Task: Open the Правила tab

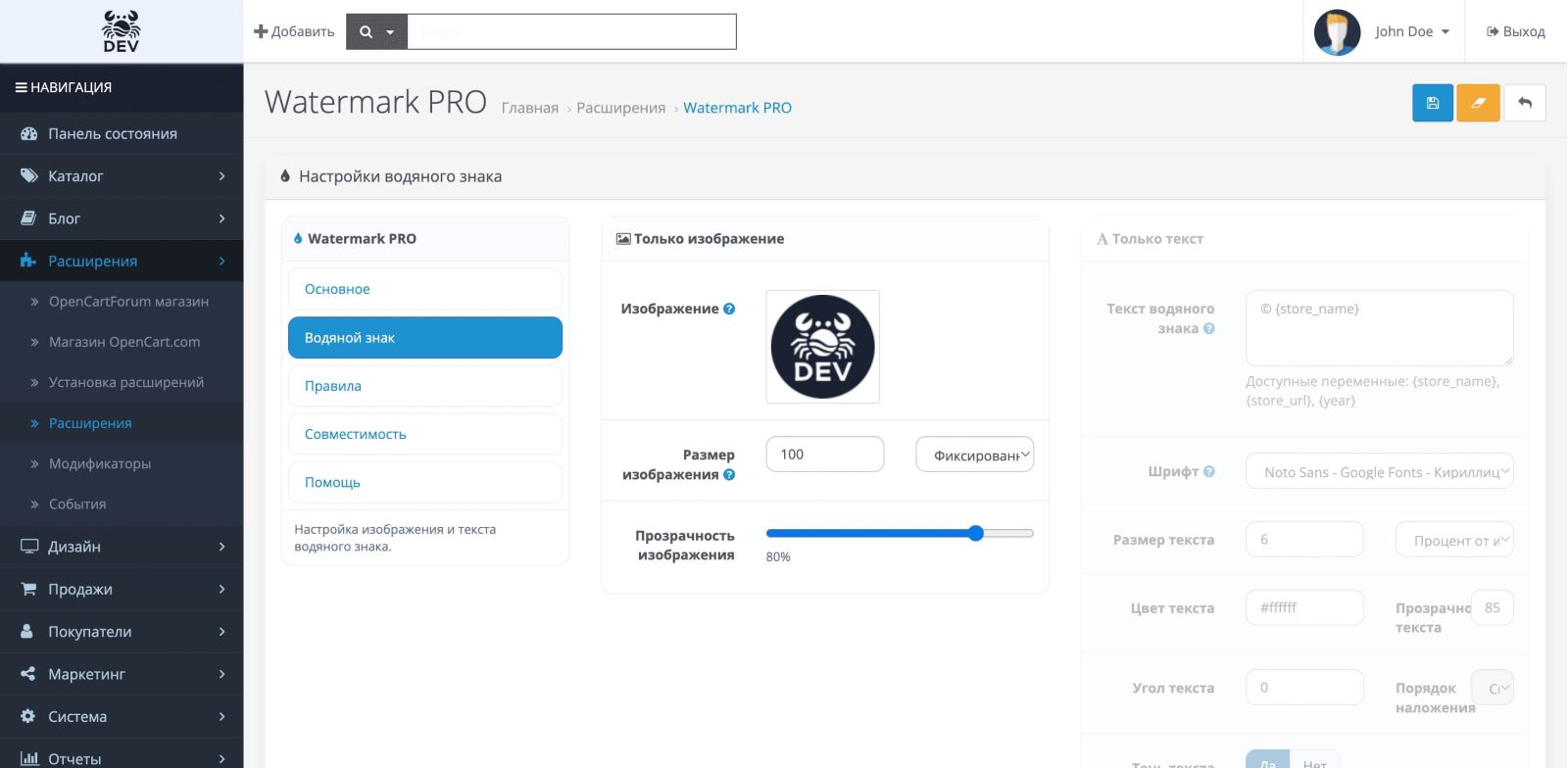Action: click(425, 386)
